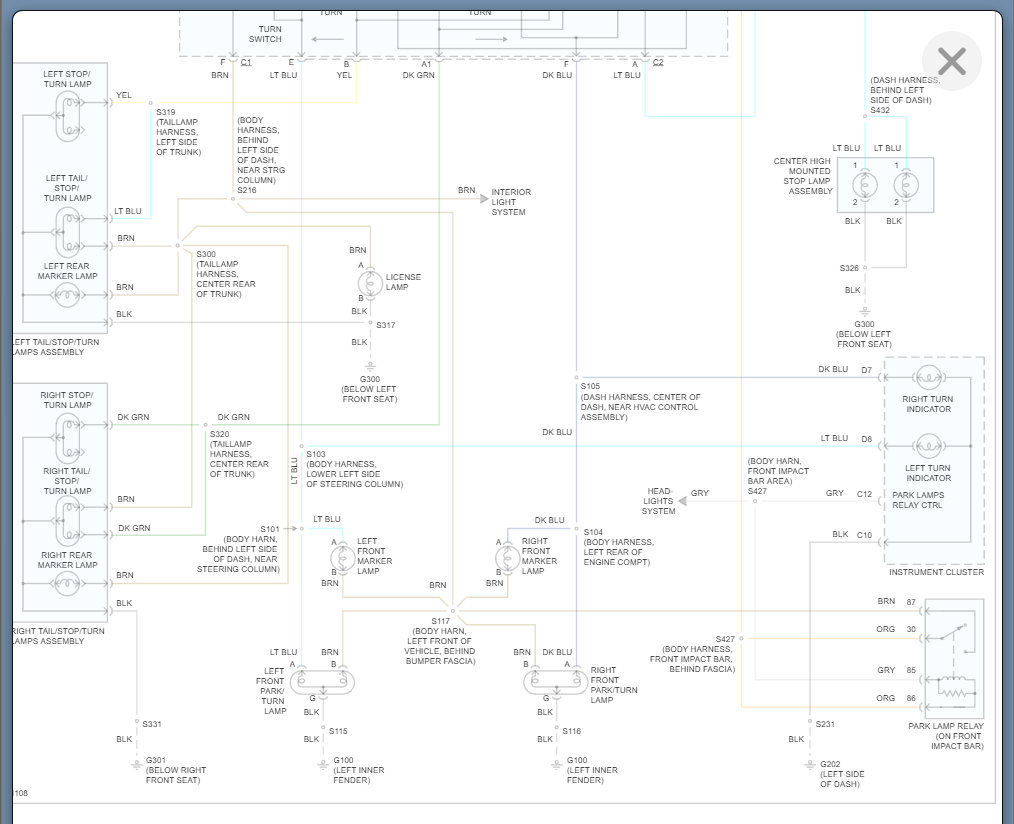Click the Left Stop/Turn Lamp bulb symbol
Screen dimensions: 1014x824
click(x=68, y=116)
